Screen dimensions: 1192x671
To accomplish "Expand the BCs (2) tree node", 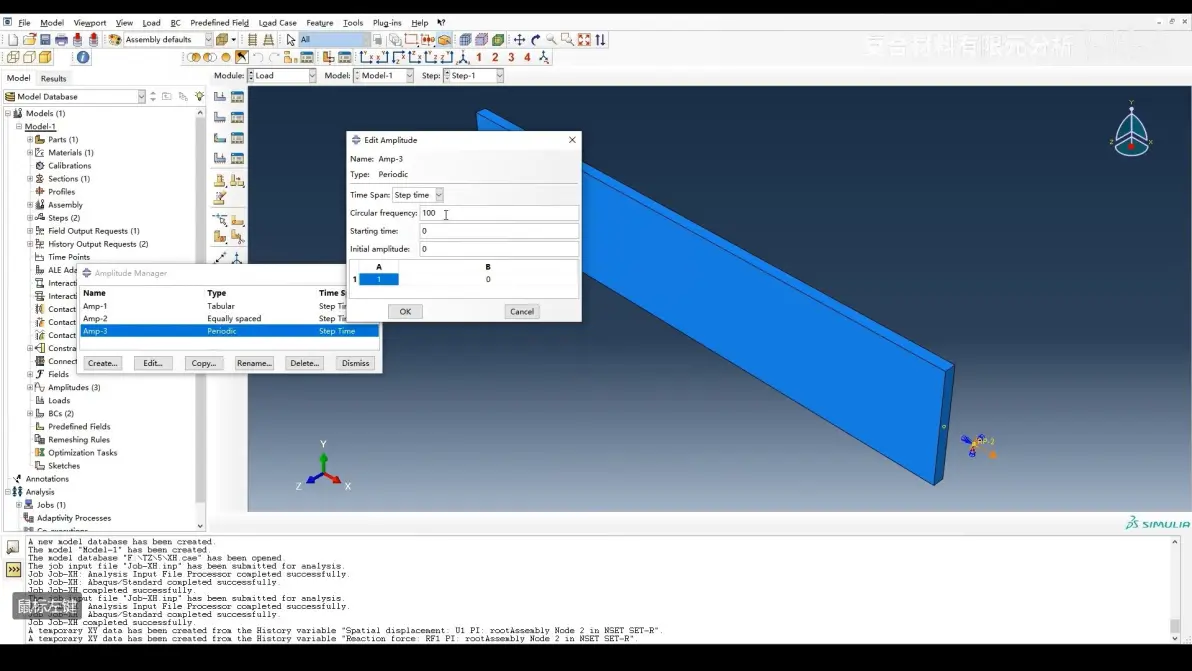I will [30, 413].
